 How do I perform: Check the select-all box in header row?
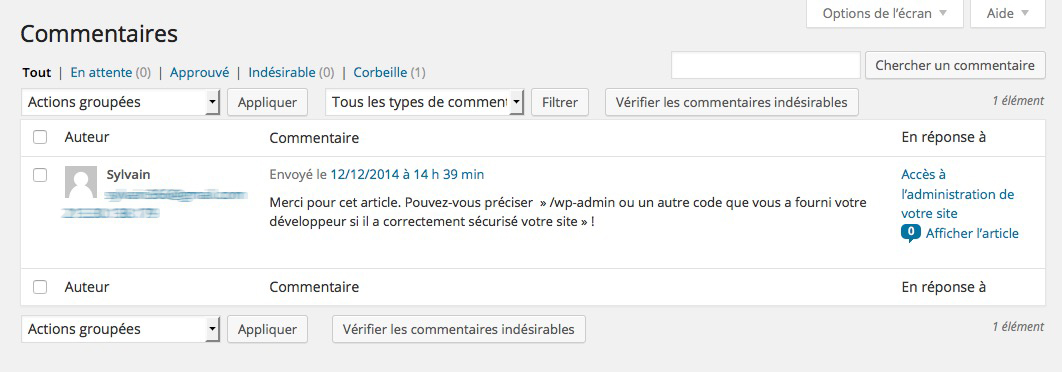40,137
